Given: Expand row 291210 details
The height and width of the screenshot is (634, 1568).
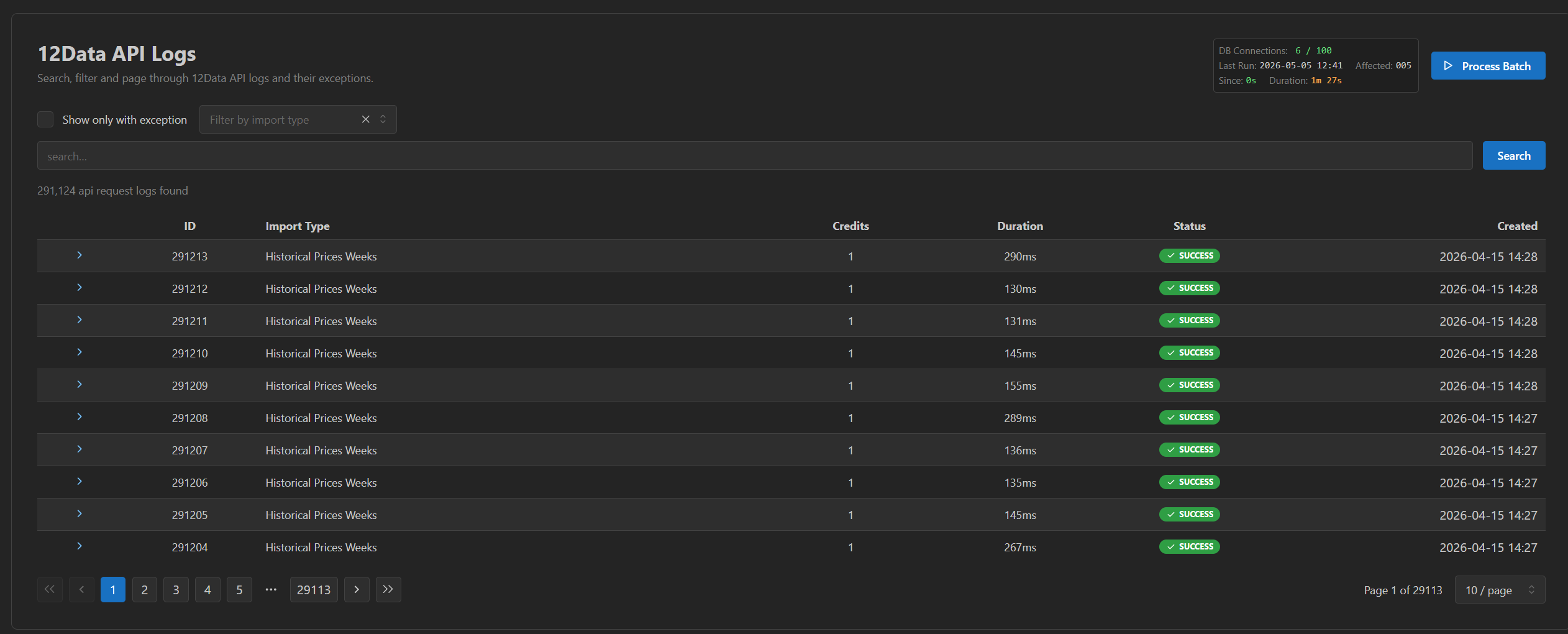Looking at the screenshot, I should point(80,352).
